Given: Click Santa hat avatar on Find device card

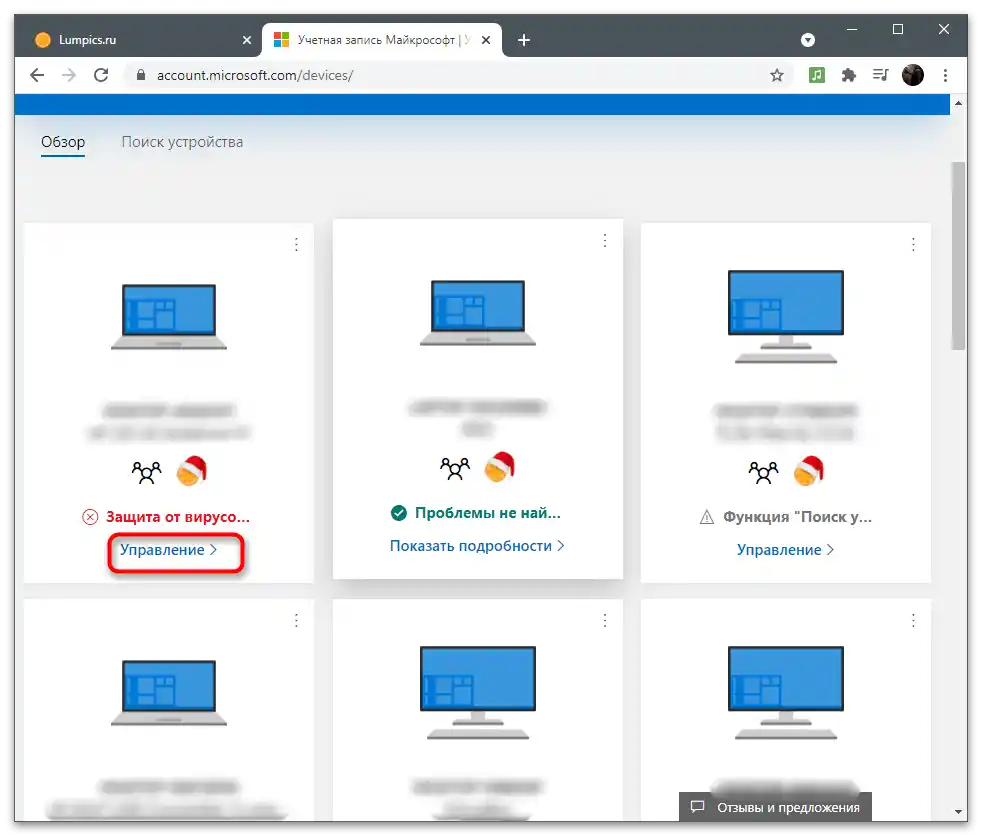Looking at the screenshot, I should tap(809, 471).
